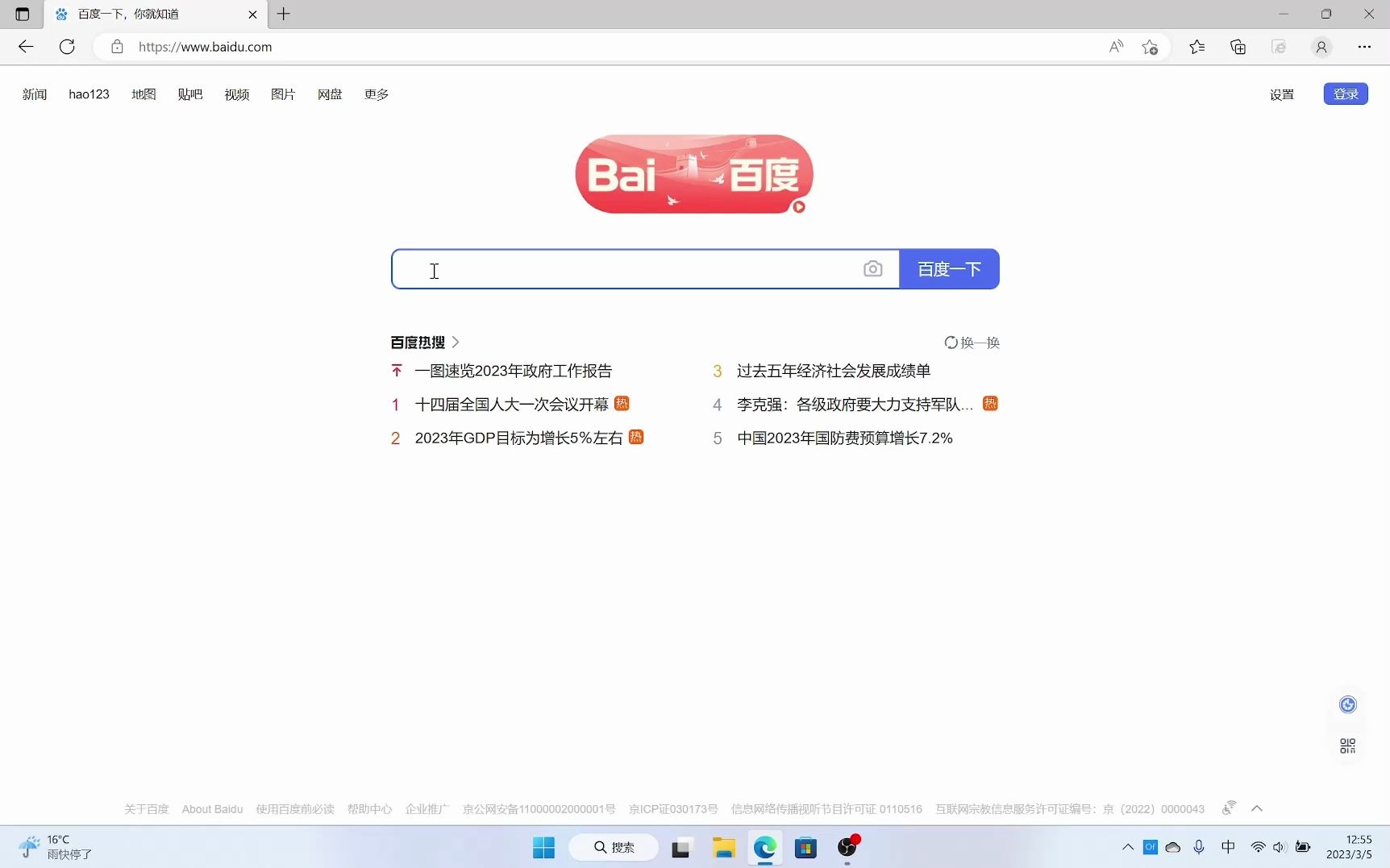This screenshot has width=1390, height=868.
Task: Show hidden system tray icons
Action: click(1128, 847)
